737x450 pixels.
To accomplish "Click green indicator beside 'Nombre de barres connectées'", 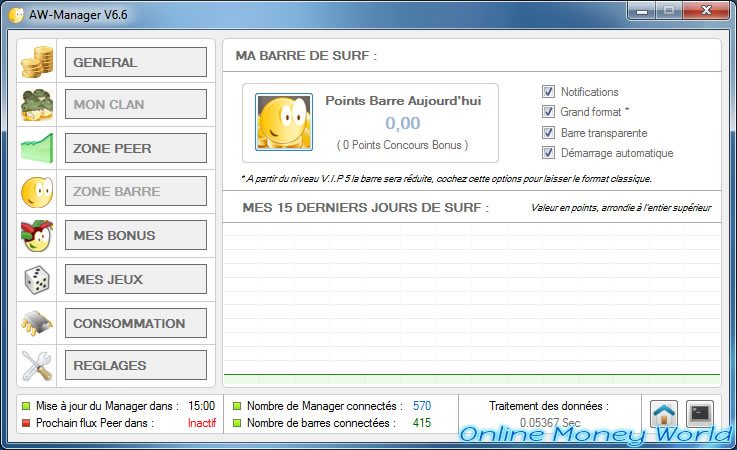I will pos(237,423).
